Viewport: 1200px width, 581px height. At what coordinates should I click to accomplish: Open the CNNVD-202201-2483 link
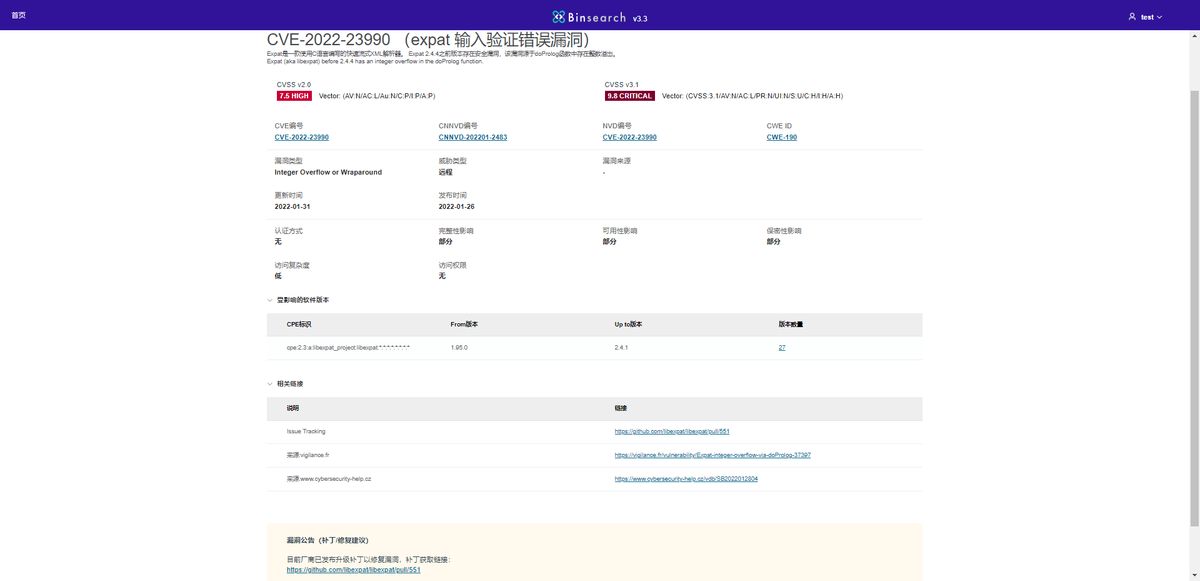(473, 137)
